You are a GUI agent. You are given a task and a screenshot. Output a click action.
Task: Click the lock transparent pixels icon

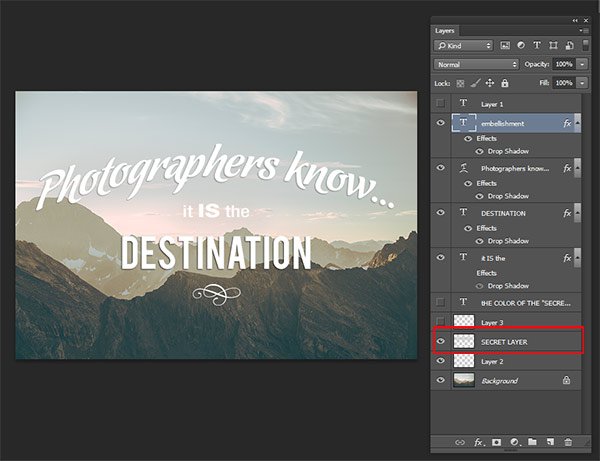point(459,82)
